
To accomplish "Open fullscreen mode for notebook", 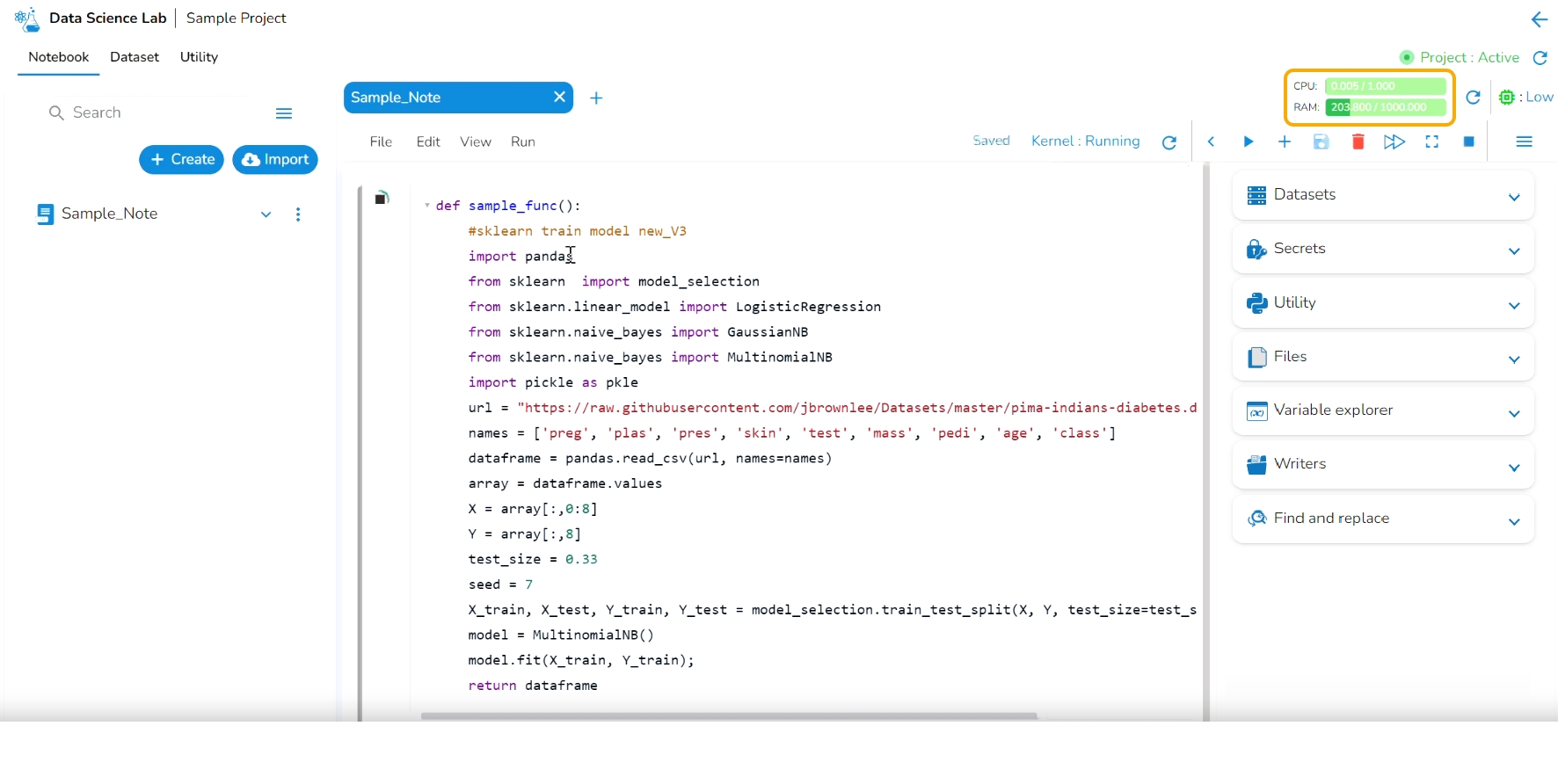I will pos(1432,142).
